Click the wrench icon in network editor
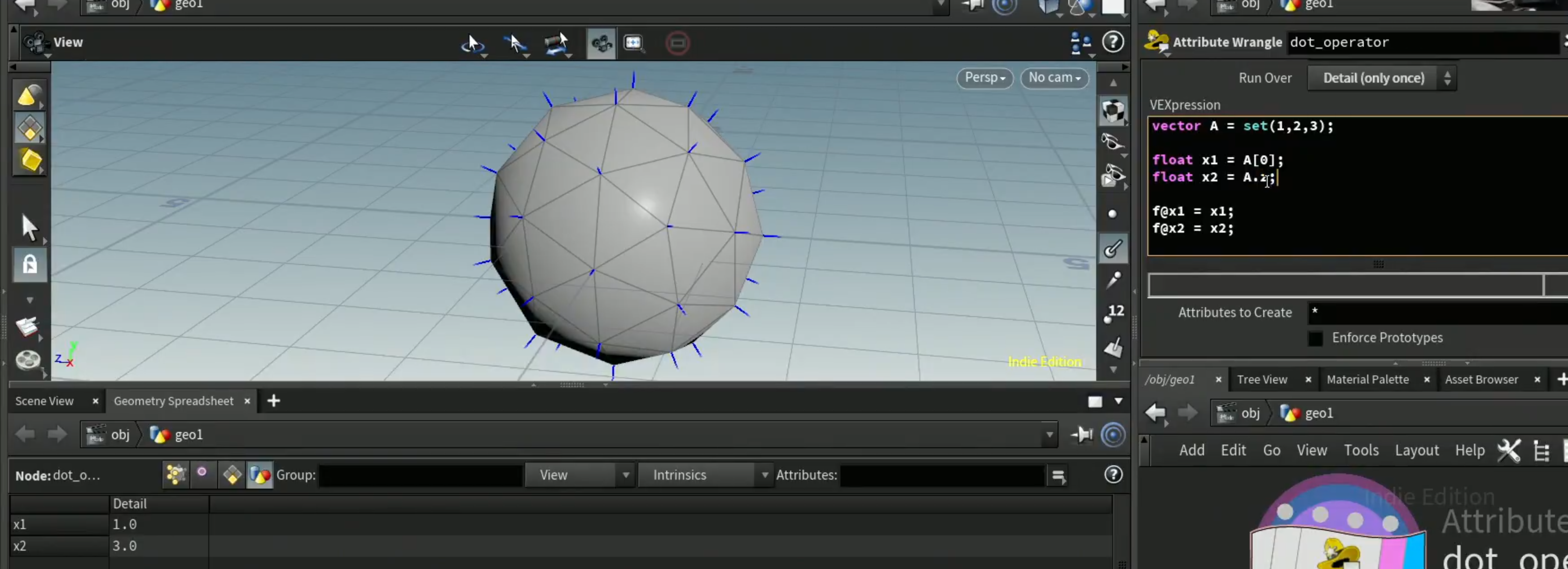This screenshot has width=1568, height=569. [1508, 451]
